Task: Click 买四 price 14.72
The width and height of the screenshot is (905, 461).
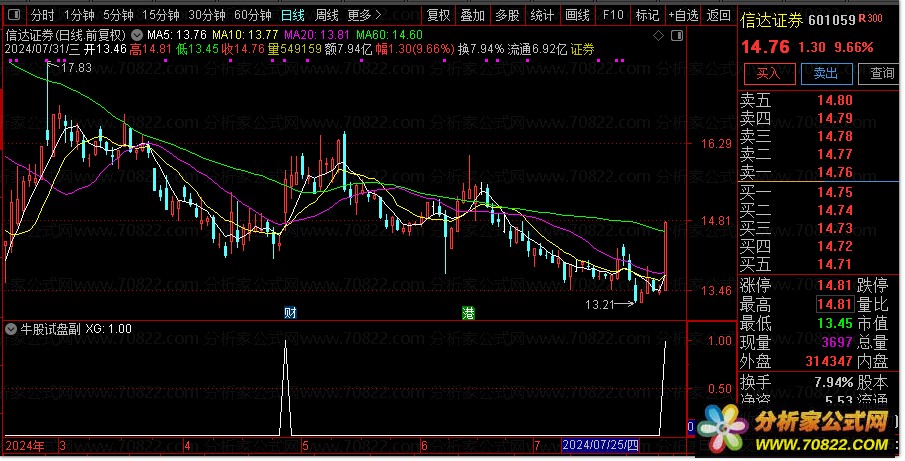Action: pyautogui.click(x=835, y=246)
